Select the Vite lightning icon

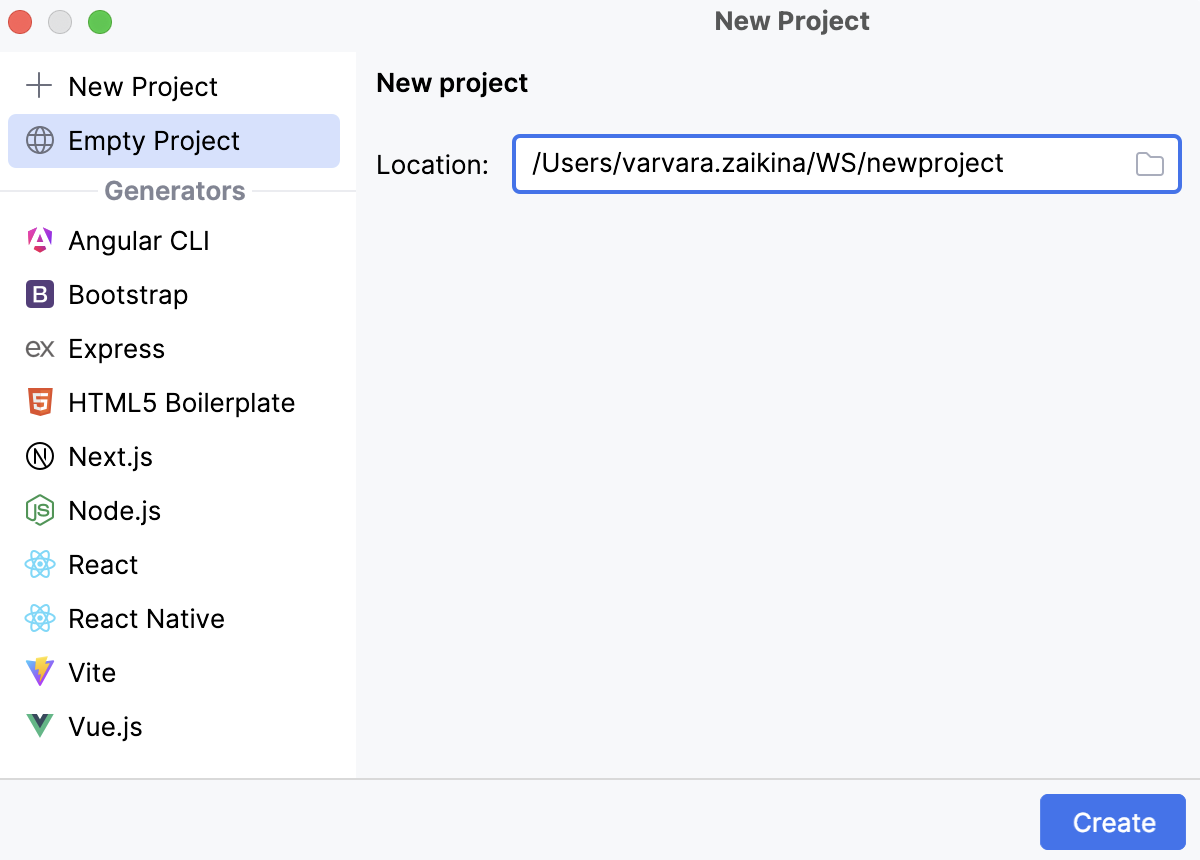point(39,672)
